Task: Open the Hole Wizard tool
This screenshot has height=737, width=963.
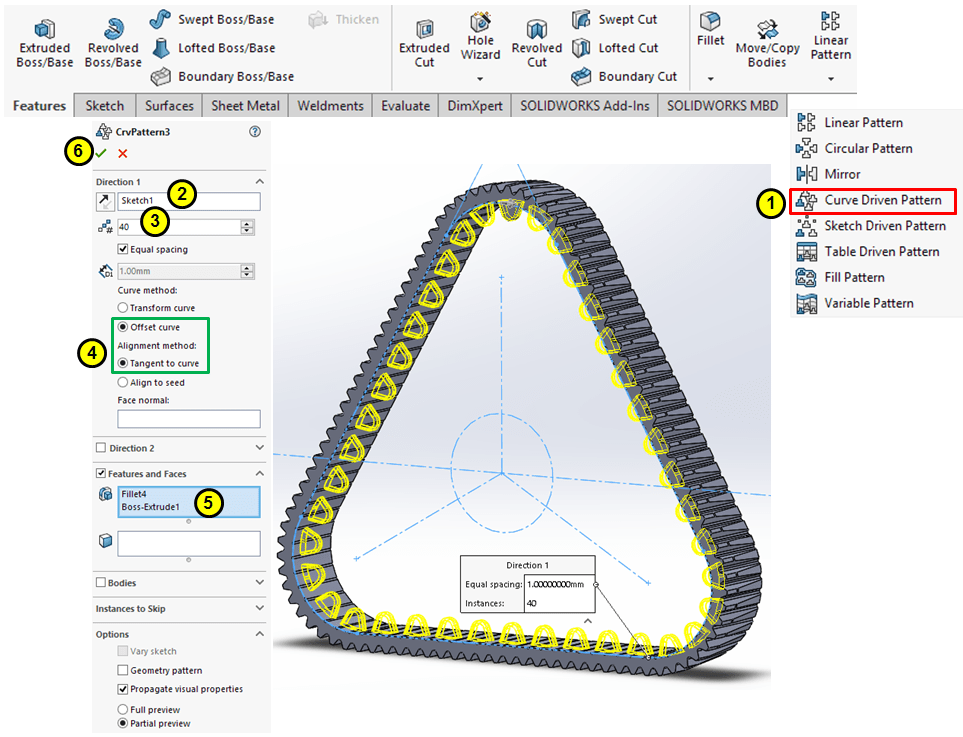Action: 480,23
